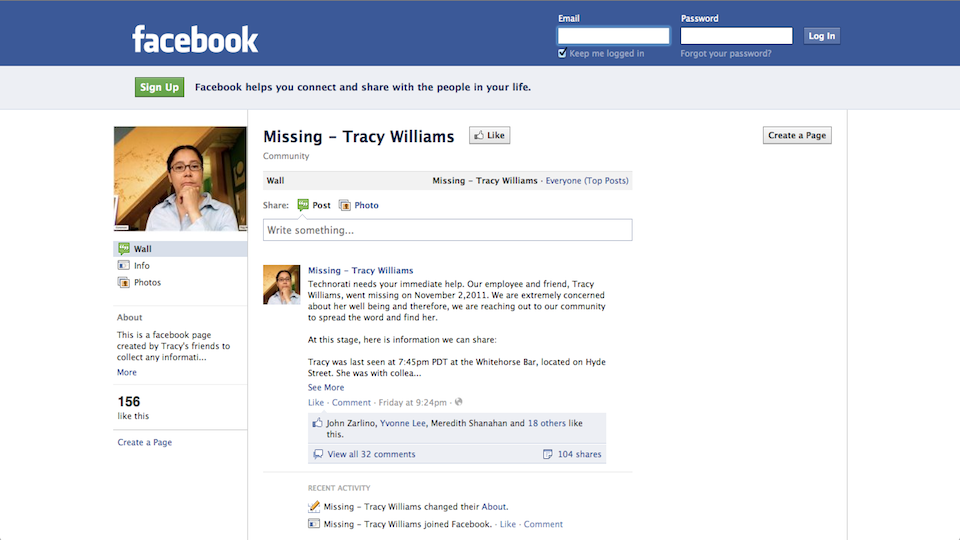Select the Post share icon

pyautogui.click(x=304, y=205)
